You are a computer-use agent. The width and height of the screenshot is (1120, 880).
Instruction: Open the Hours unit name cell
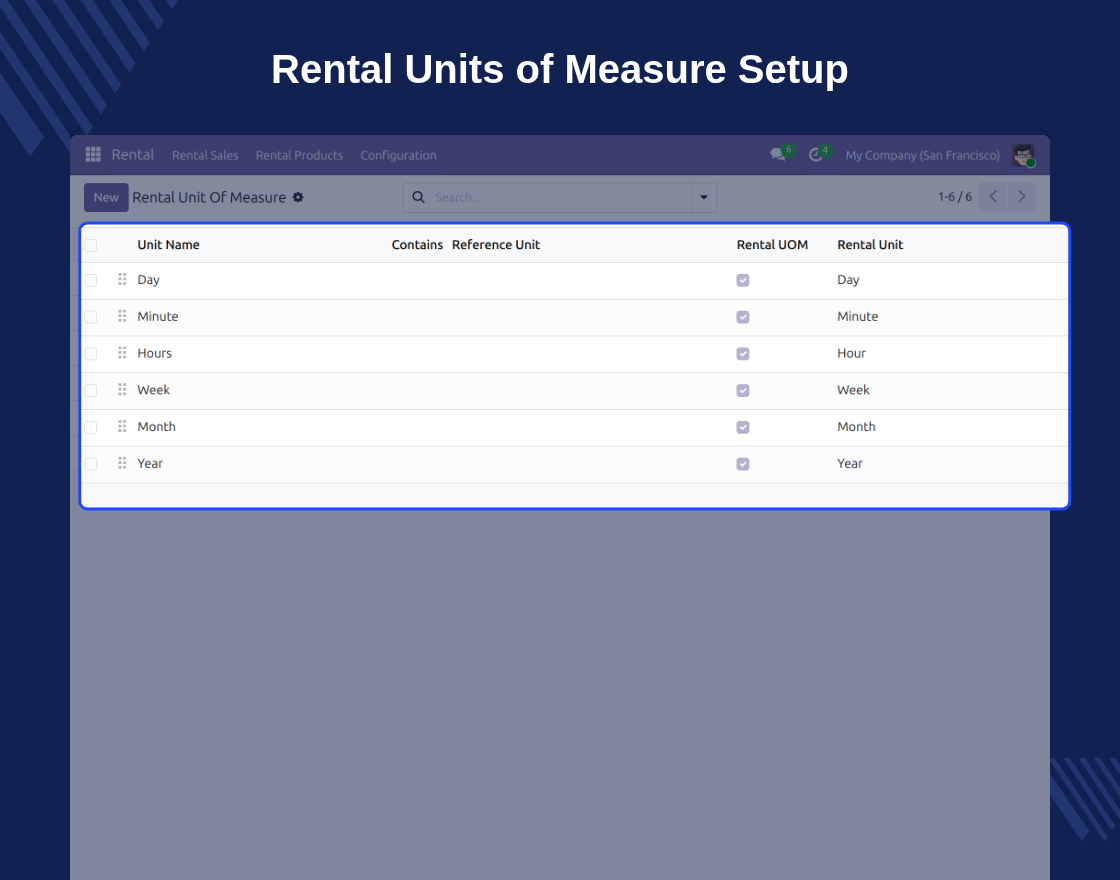pyautogui.click(x=154, y=353)
